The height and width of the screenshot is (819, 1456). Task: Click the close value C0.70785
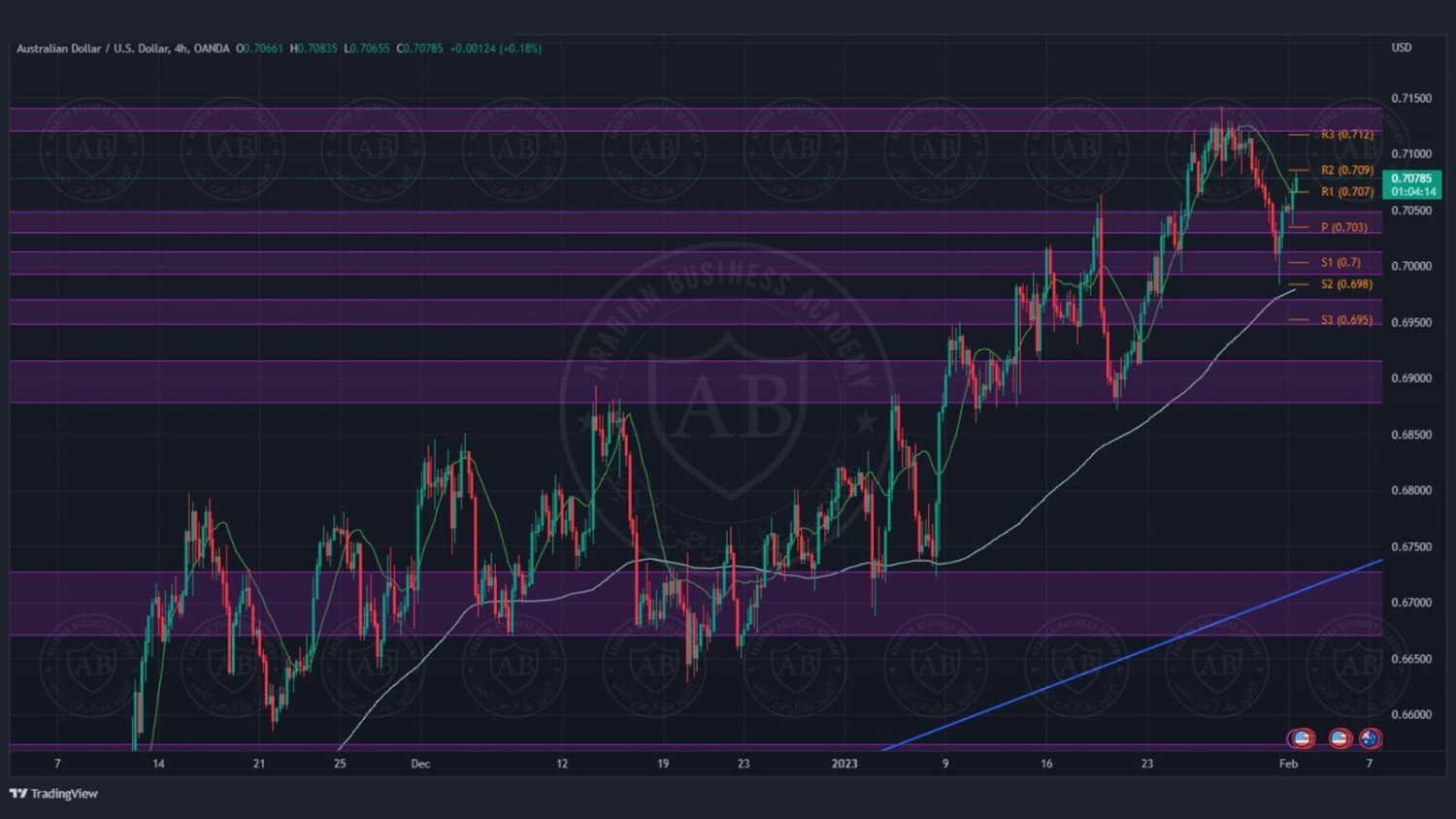tap(419, 49)
